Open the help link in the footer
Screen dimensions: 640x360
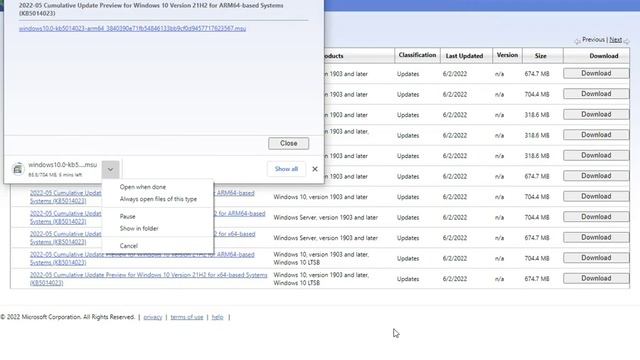pyautogui.click(x=217, y=317)
